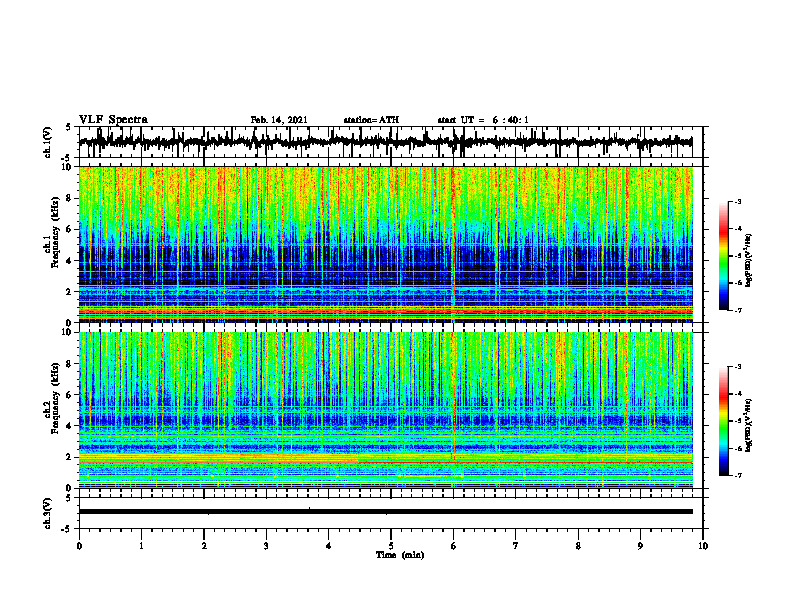Click the ch.2 color bar log(PSD) unit label
Screen dimensions: 792x612
[x=749, y=425]
